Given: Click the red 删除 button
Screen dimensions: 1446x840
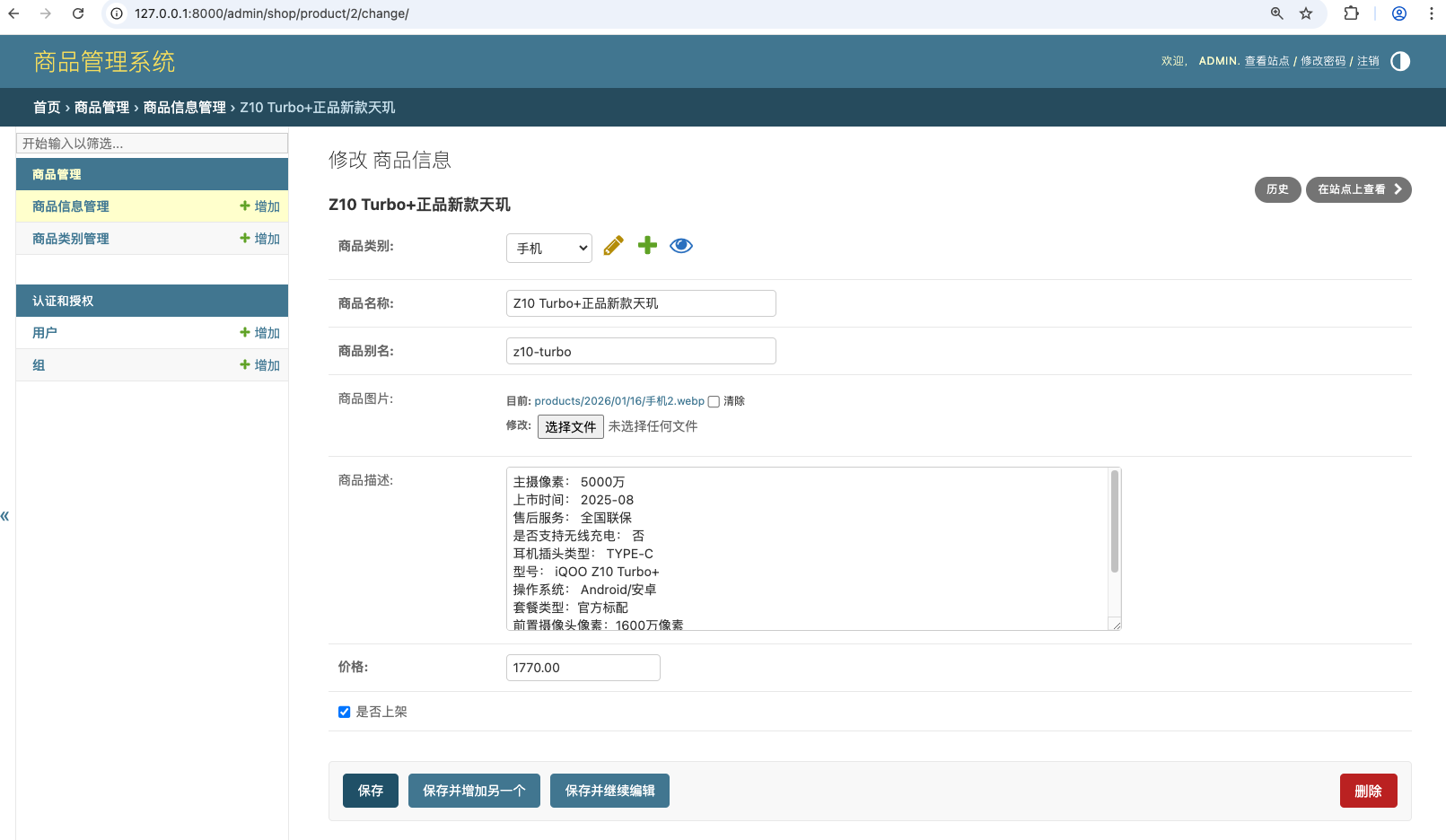Looking at the screenshot, I should tap(1369, 791).
